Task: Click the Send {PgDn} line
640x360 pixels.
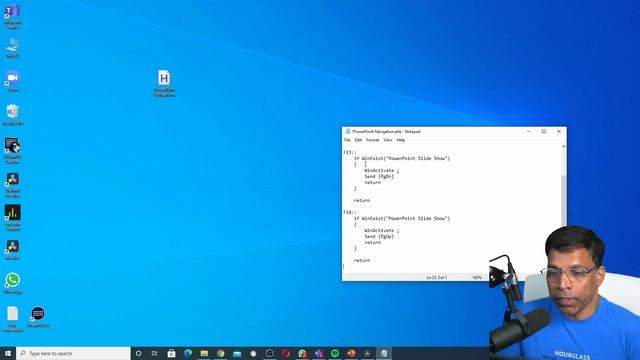Action: coord(379,176)
